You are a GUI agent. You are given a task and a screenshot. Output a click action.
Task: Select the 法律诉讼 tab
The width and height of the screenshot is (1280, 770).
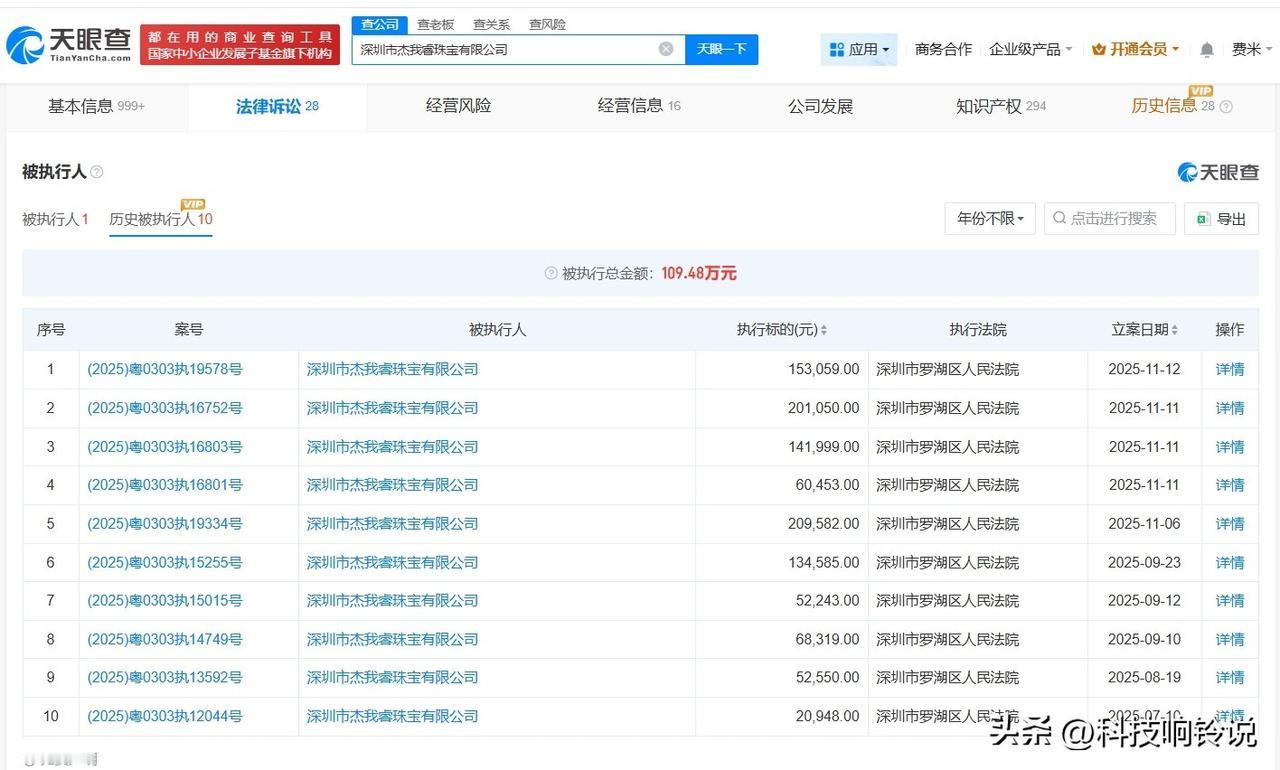277,106
